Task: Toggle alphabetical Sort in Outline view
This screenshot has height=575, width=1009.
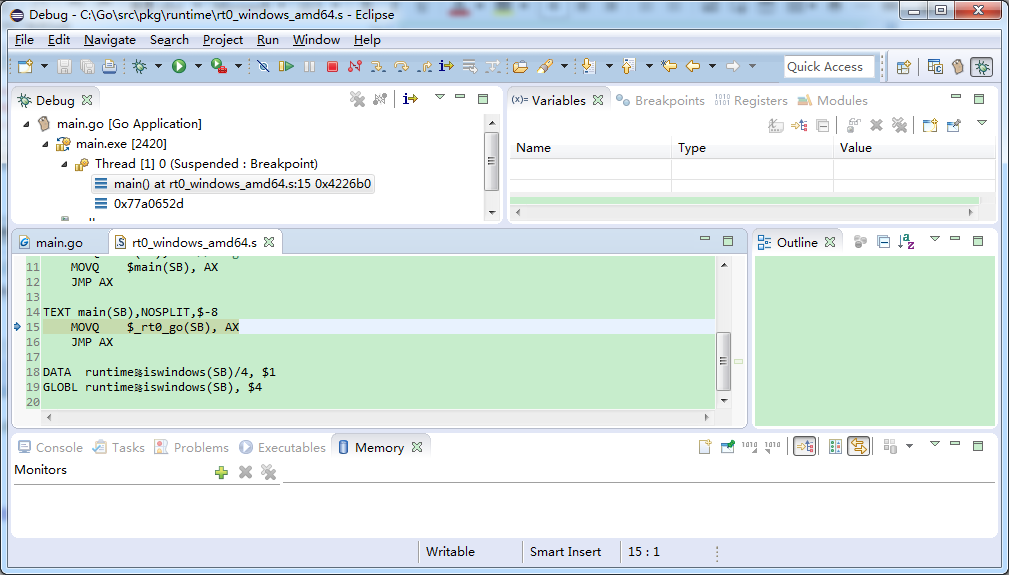Action: coord(907,242)
